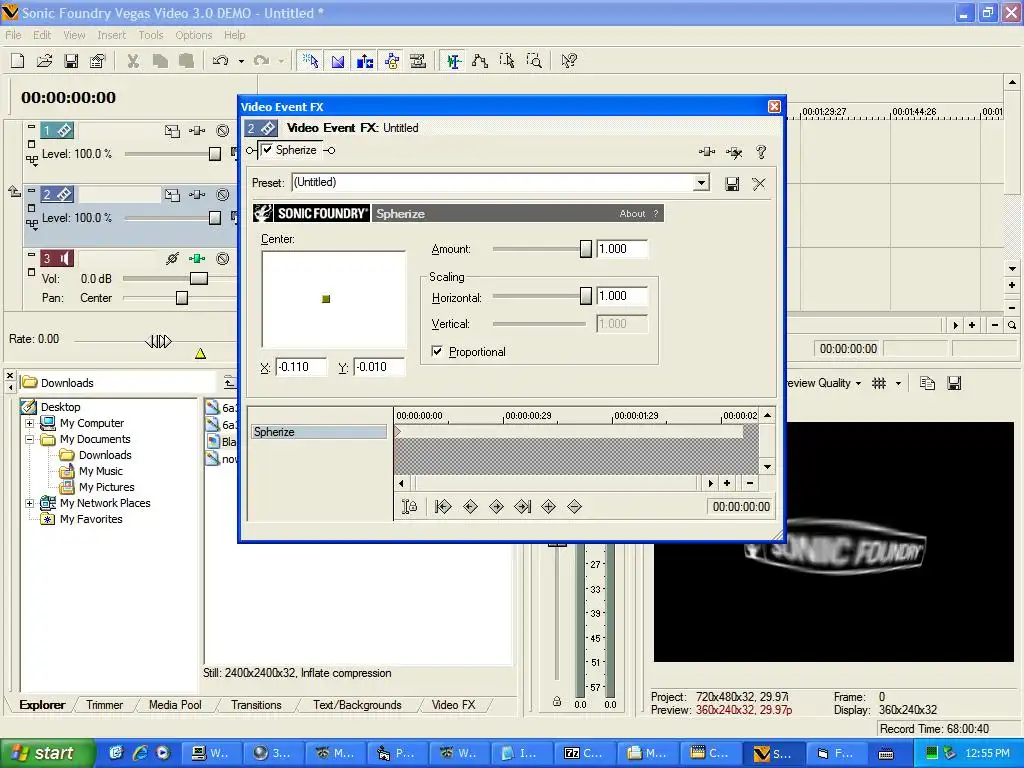The height and width of the screenshot is (768, 1024).
Task: Insert keyframe button with plus diamond
Action: (x=549, y=506)
